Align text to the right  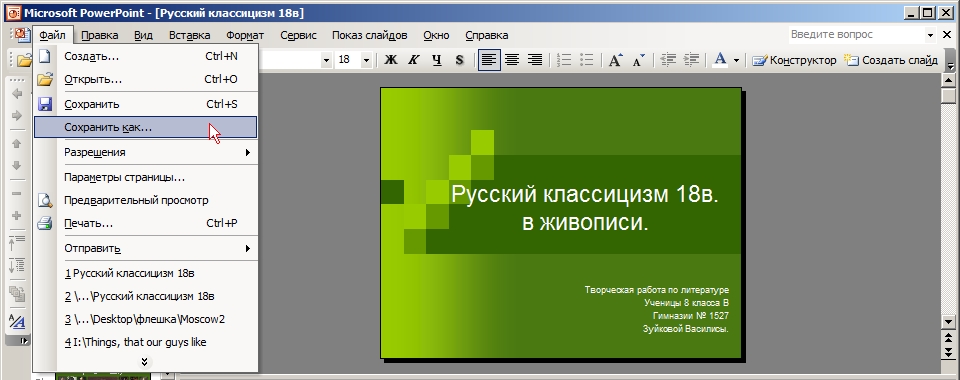(534, 60)
